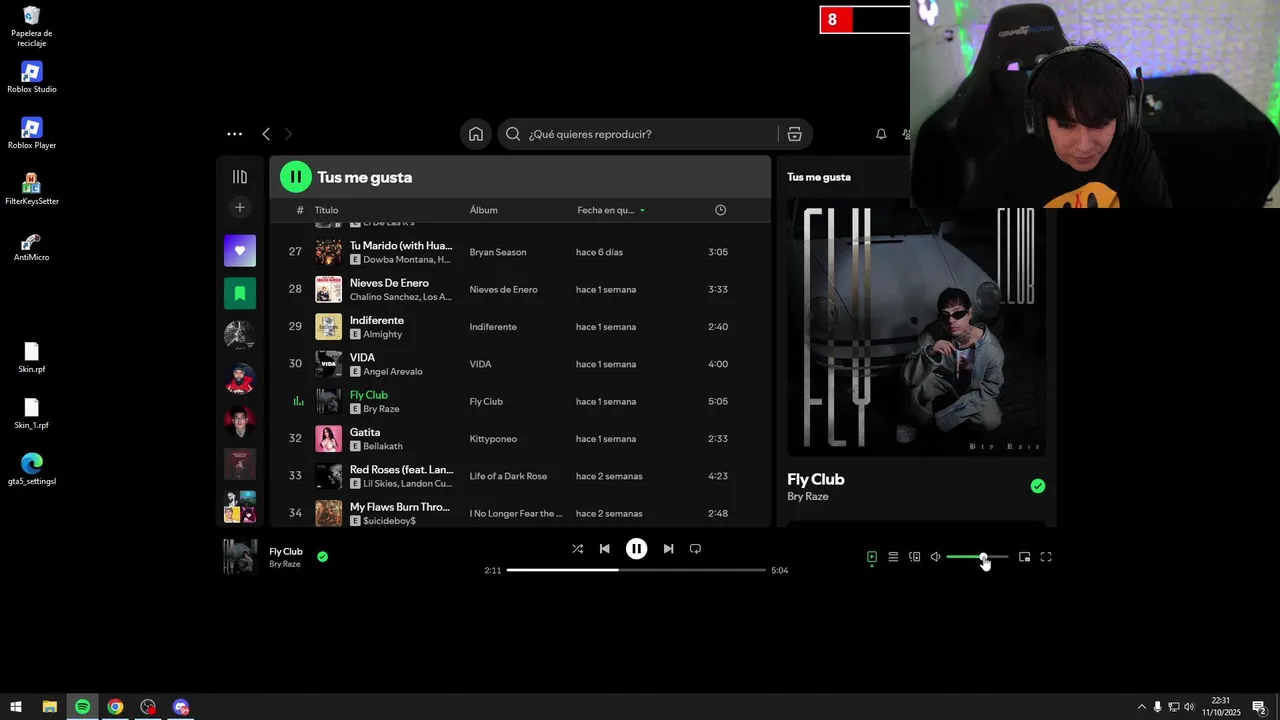Open Fly Club title in Now Playing panel
The height and width of the screenshot is (720, 1280).
816,479
